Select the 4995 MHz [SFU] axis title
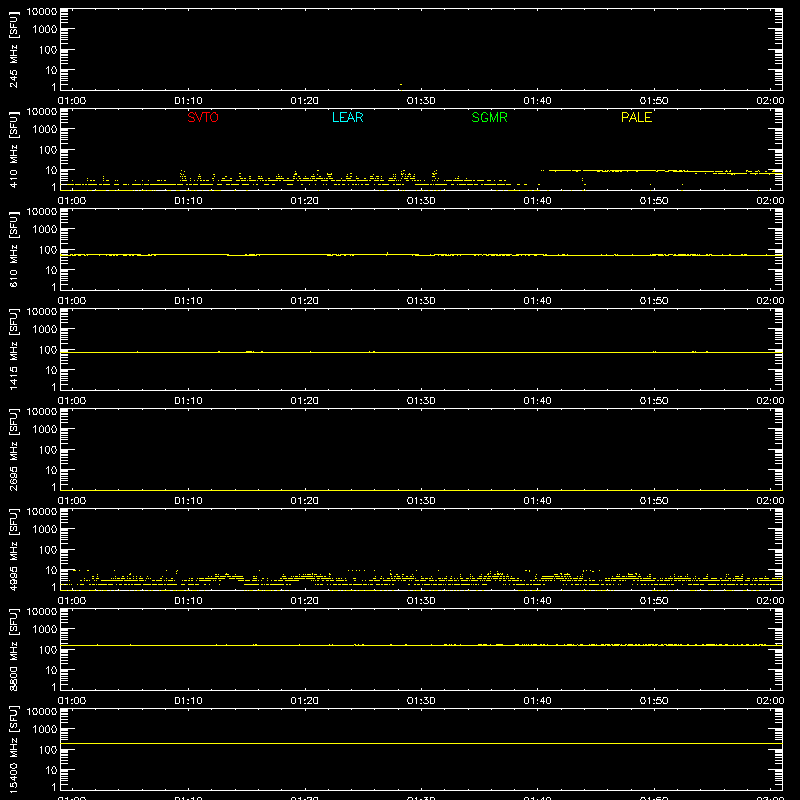Viewport: 800px width, 800px height. (13, 549)
